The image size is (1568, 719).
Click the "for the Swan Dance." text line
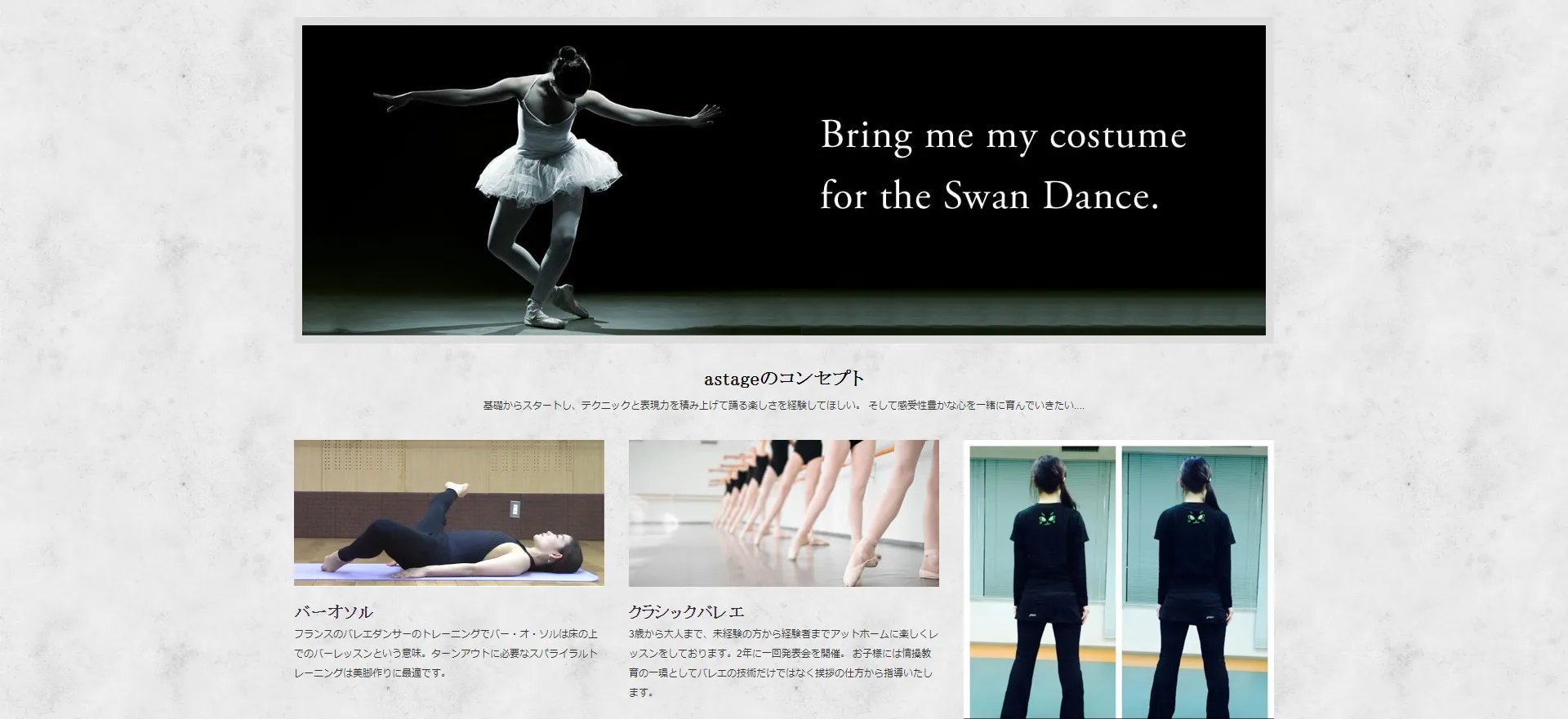[989, 197]
